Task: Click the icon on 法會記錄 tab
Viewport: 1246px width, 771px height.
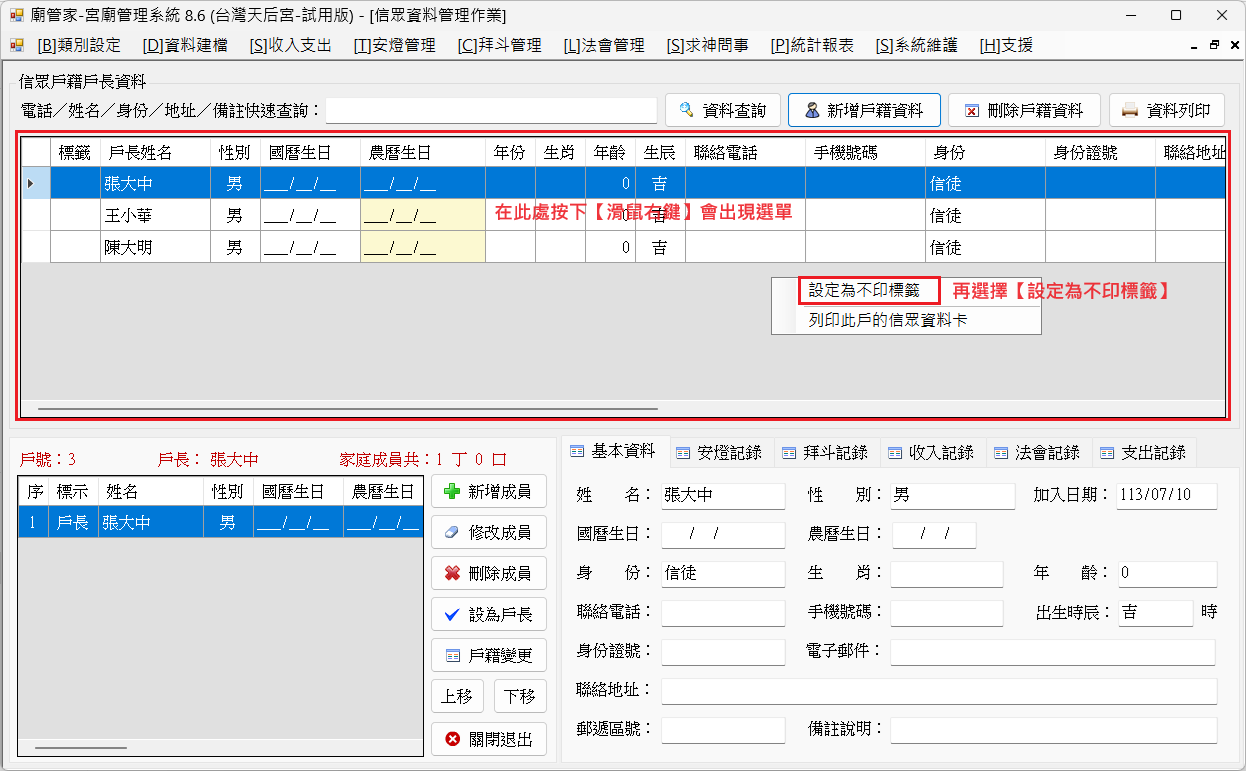Action: pyautogui.click(x=1001, y=453)
